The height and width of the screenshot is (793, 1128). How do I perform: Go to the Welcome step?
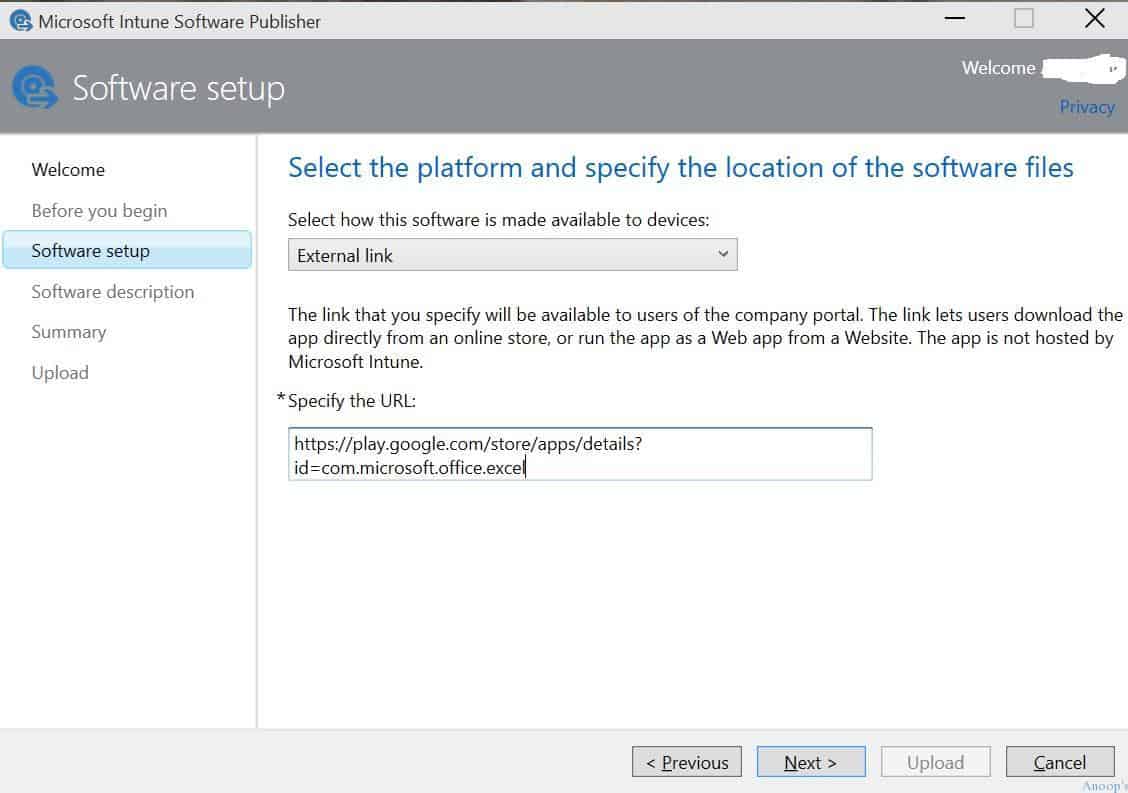[68, 170]
